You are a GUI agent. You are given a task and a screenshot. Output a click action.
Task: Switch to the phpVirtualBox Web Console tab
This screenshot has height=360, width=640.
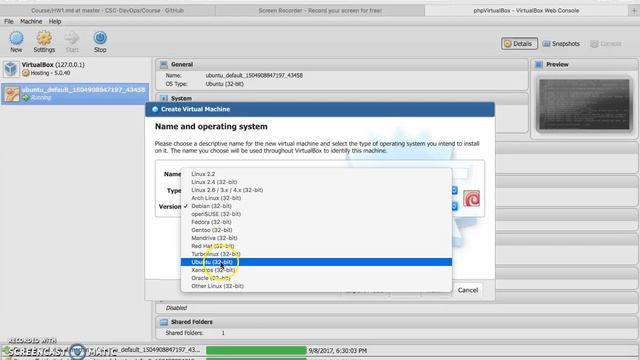[526, 11]
